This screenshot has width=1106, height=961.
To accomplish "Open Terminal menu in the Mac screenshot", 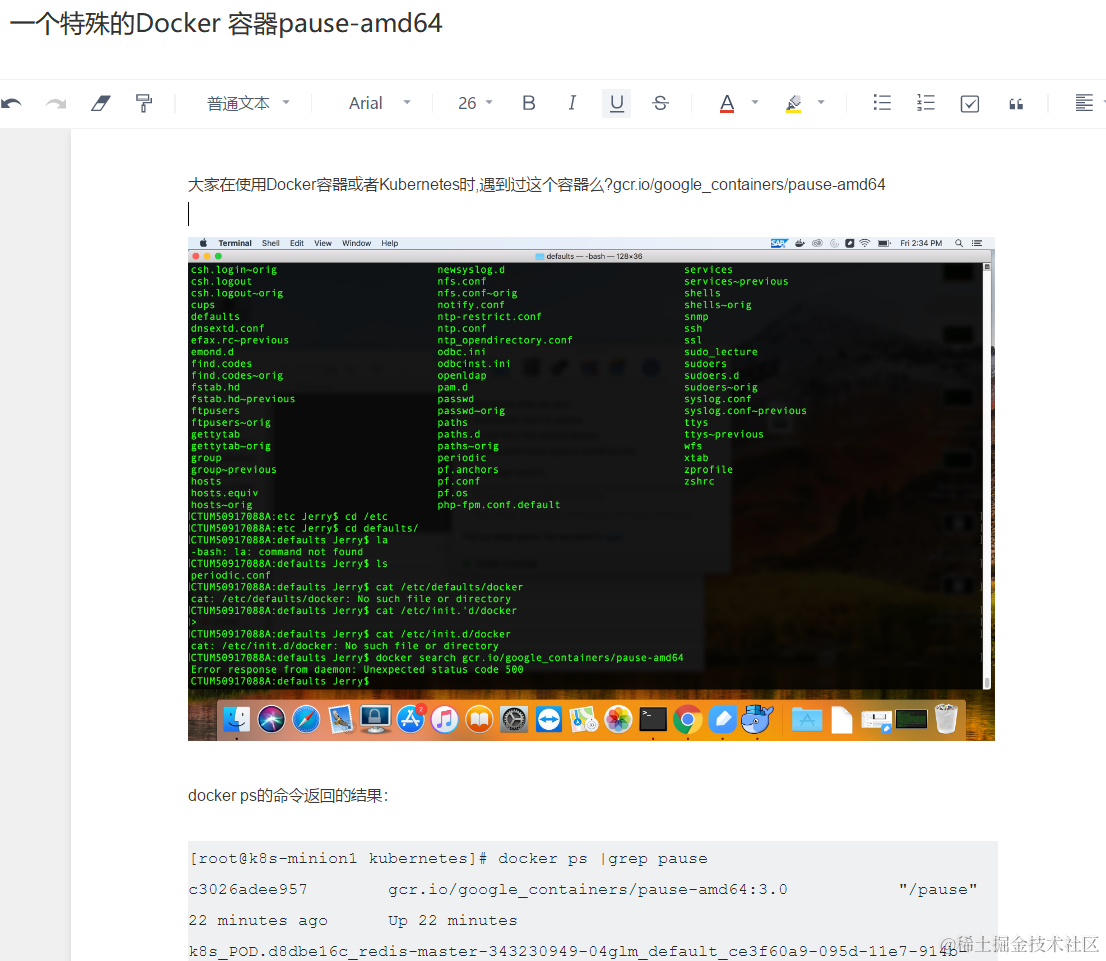I will click(235, 243).
